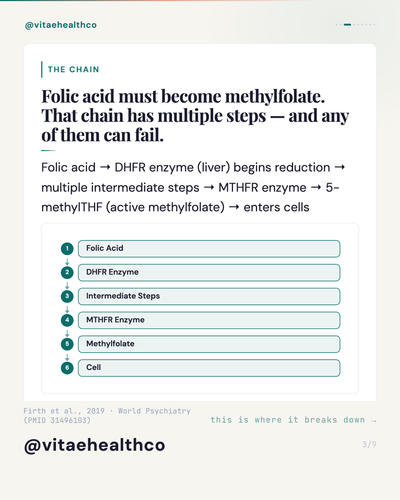Click the carousel page indicator dots
The width and height of the screenshot is (400, 500).
click(356, 24)
